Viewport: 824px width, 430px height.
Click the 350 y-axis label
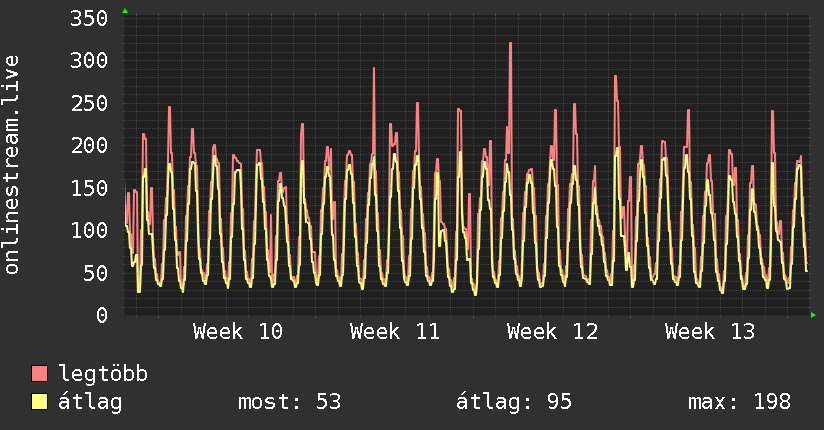tap(89, 18)
